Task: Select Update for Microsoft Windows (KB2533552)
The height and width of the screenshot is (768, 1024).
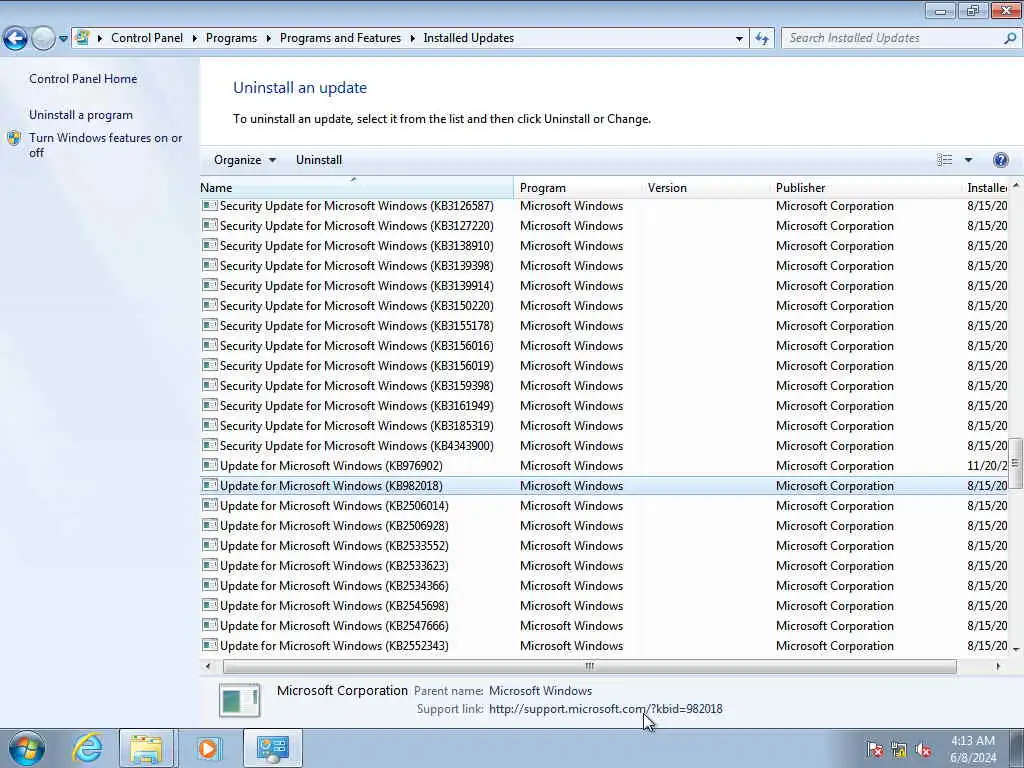Action: (x=334, y=546)
